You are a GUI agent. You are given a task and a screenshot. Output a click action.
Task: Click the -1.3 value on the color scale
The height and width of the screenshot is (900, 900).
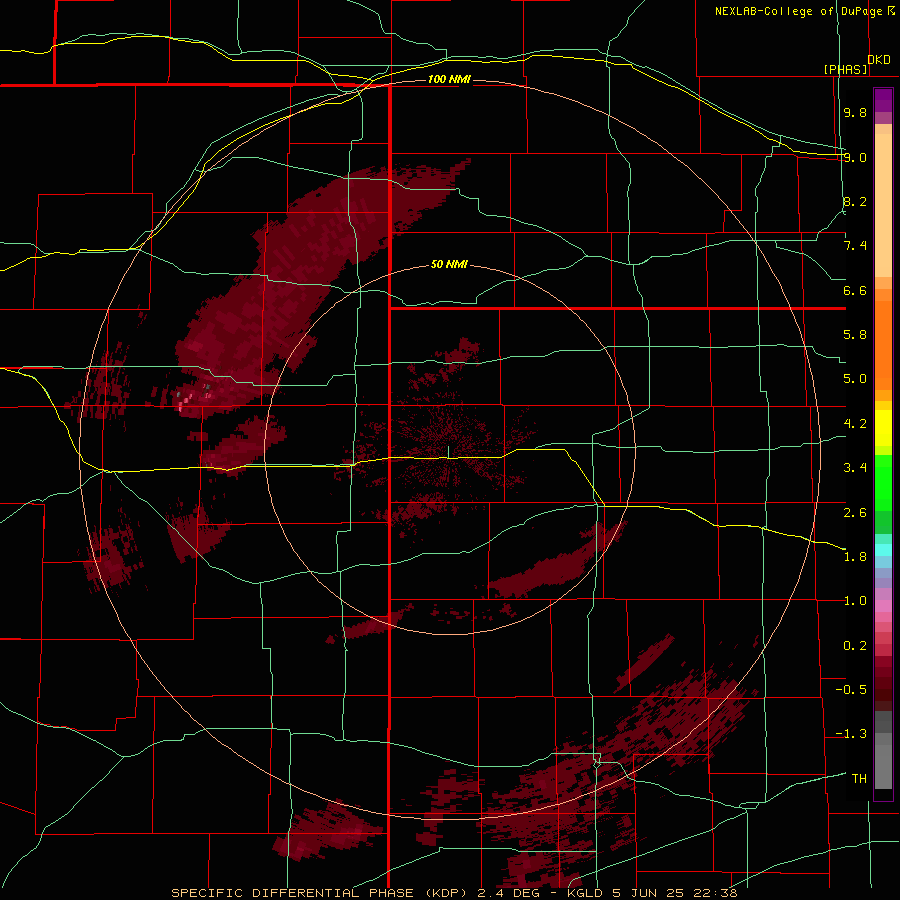coord(851,734)
